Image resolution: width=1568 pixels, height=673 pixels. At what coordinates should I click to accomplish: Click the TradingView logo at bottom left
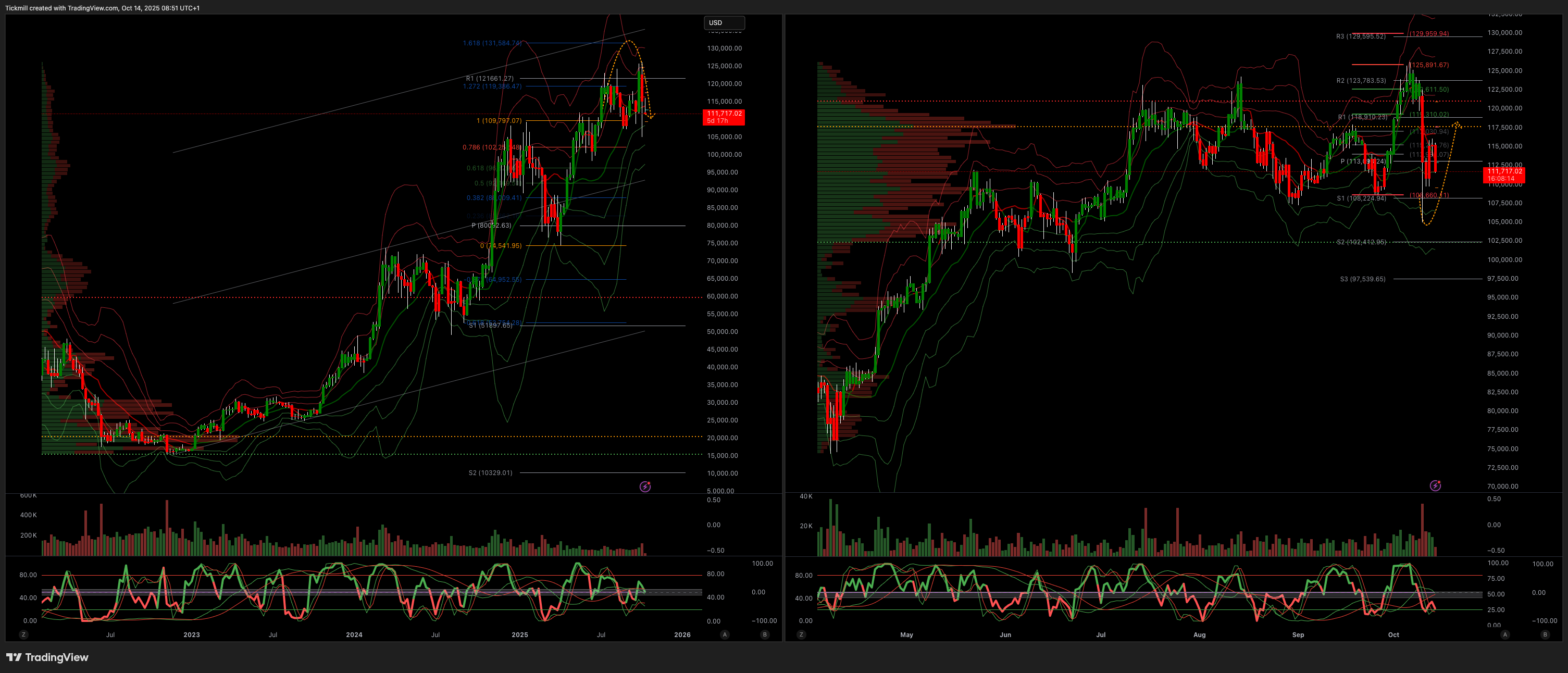pyautogui.click(x=47, y=657)
